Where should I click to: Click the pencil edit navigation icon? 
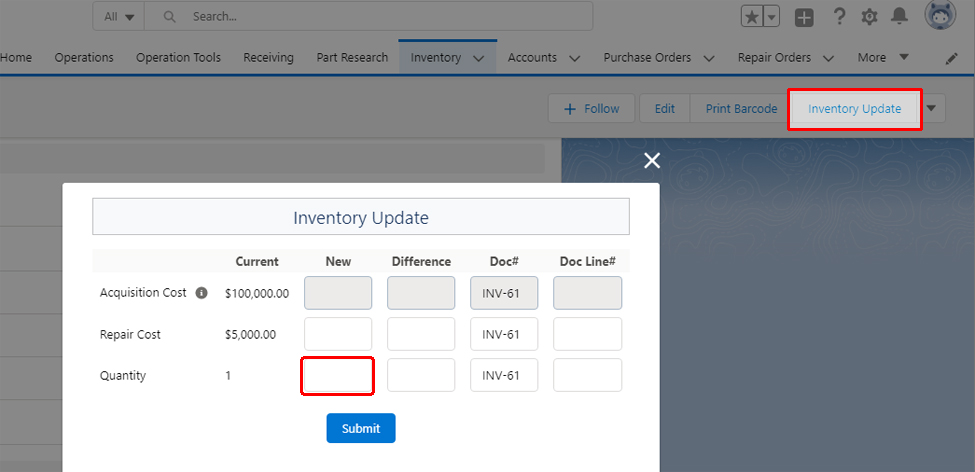951,58
